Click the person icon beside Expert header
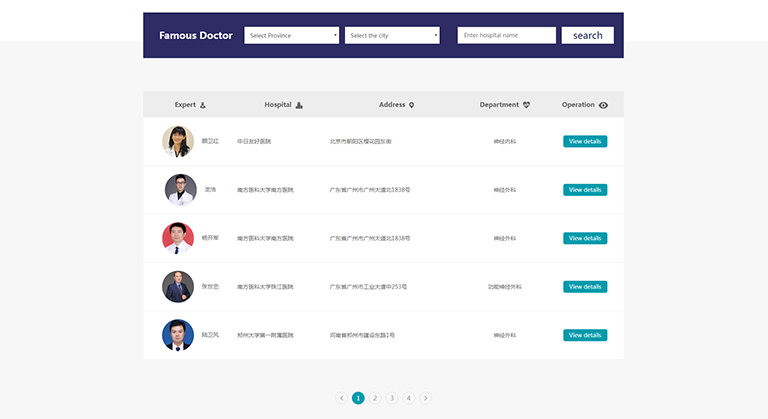The height and width of the screenshot is (419, 768). (x=203, y=105)
